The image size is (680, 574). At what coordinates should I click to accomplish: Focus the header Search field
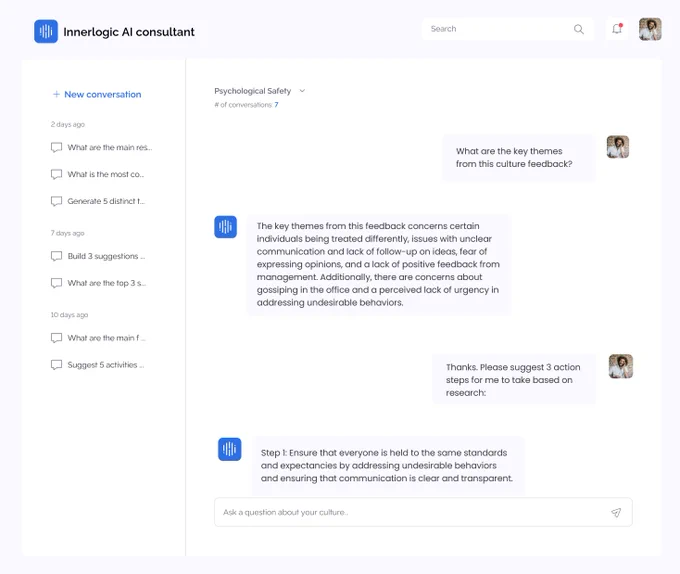tap(508, 29)
